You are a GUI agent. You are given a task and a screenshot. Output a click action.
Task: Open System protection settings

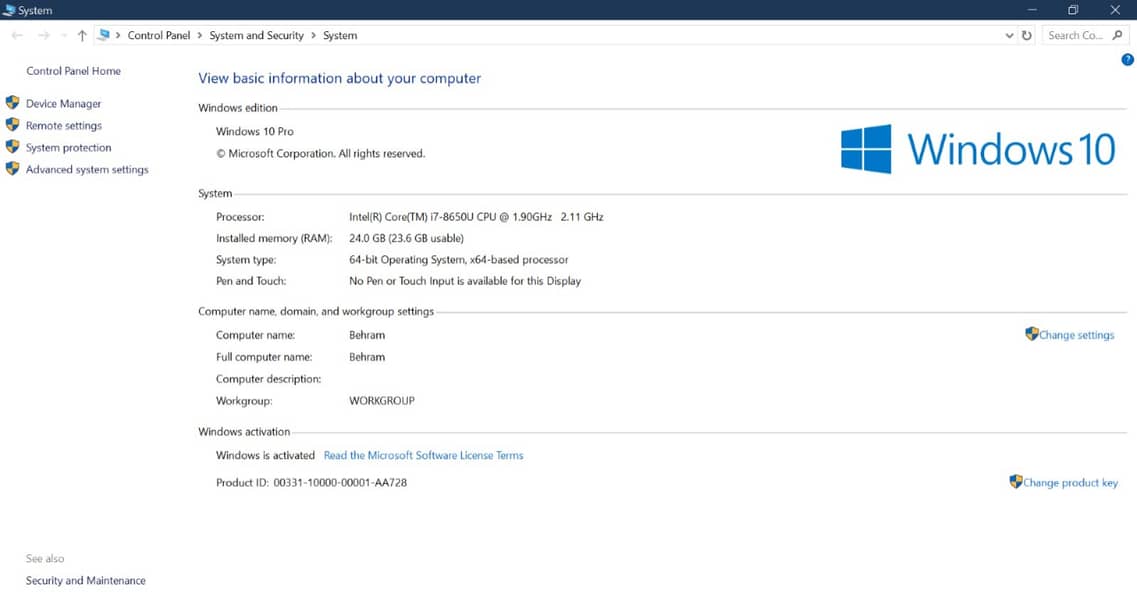(x=68, y=147)
